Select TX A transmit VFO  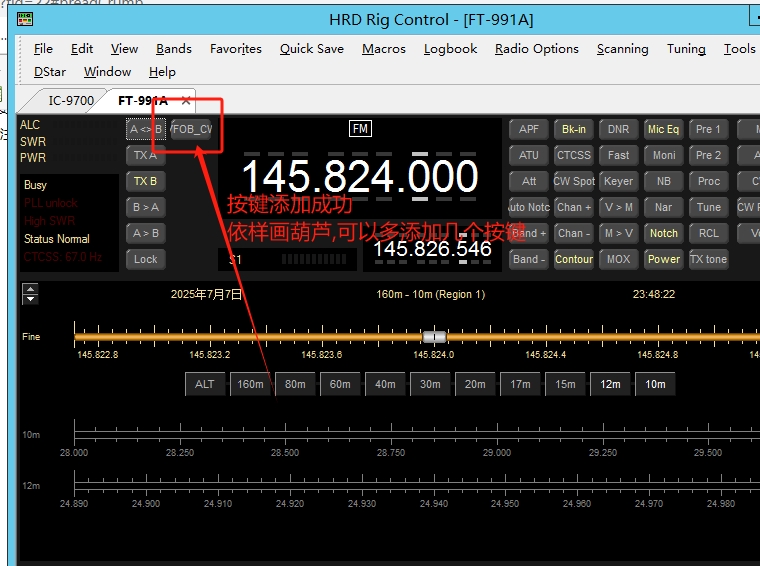click(145, 156)
